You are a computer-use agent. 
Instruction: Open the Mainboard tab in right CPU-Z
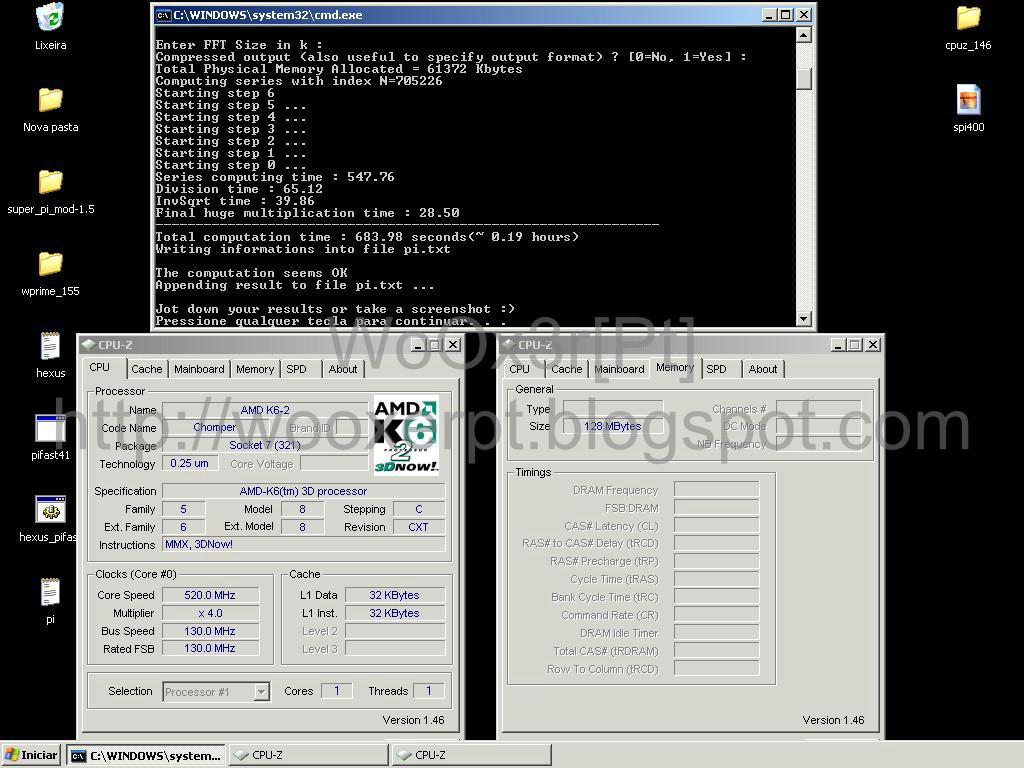click(x=619, y=369)
